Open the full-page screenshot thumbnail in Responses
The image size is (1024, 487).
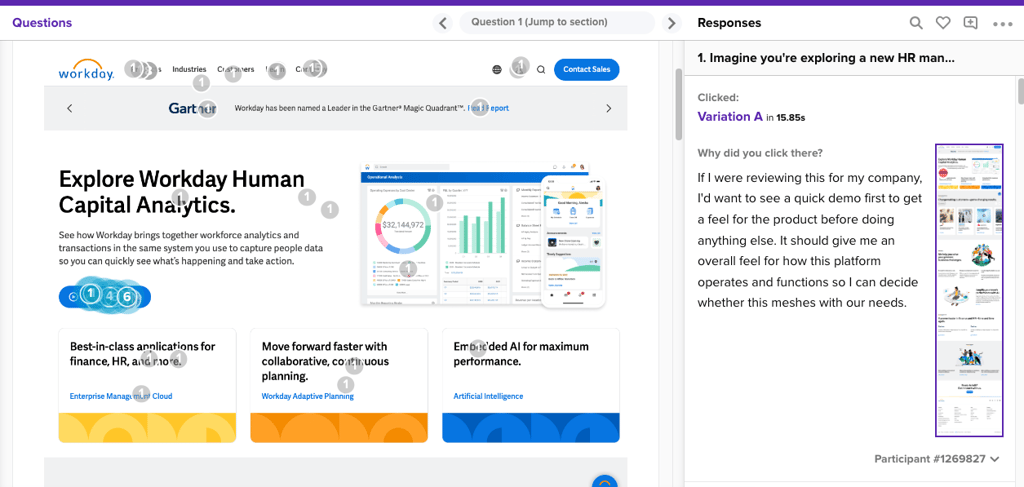click(x=969, y=290)
